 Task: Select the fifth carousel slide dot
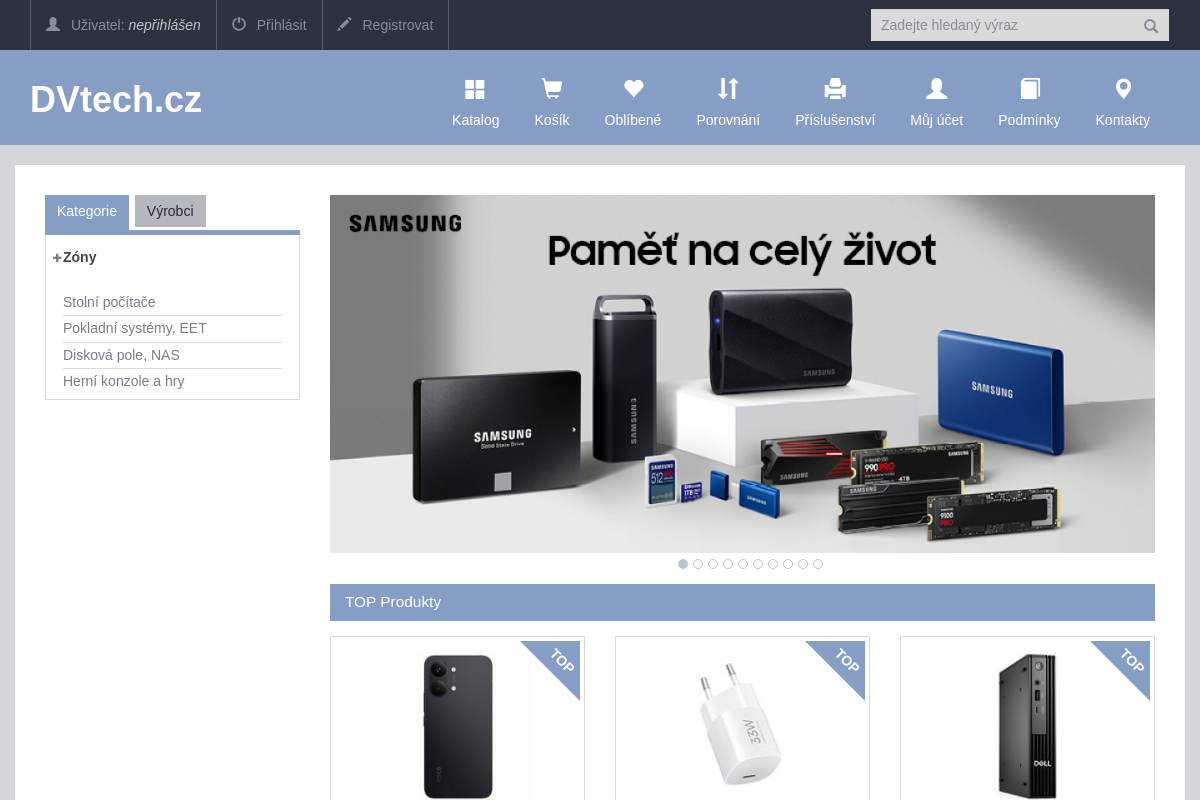pos(743,564)
